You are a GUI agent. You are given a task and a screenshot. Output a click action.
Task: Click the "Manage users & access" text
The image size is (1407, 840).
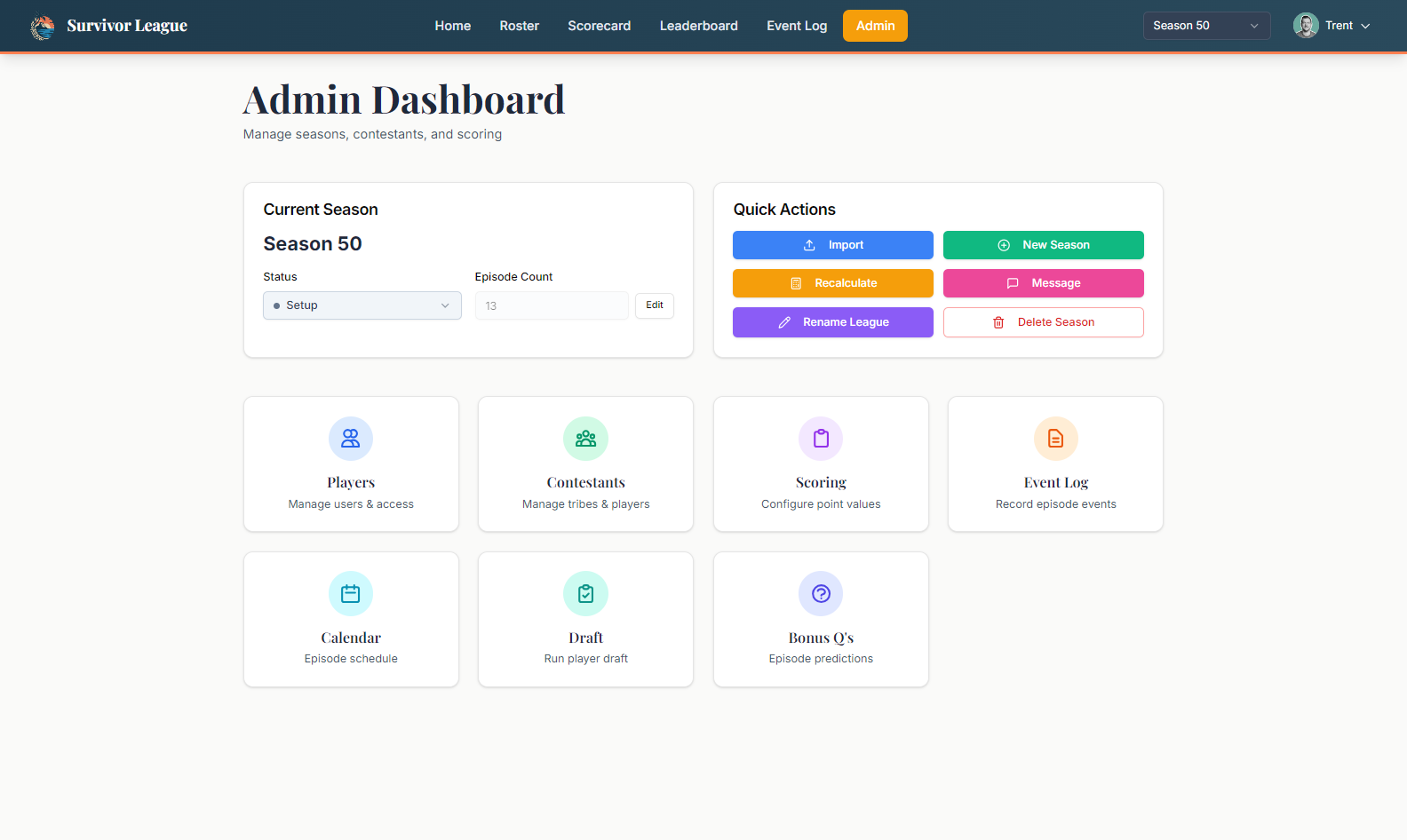point(351,504)
